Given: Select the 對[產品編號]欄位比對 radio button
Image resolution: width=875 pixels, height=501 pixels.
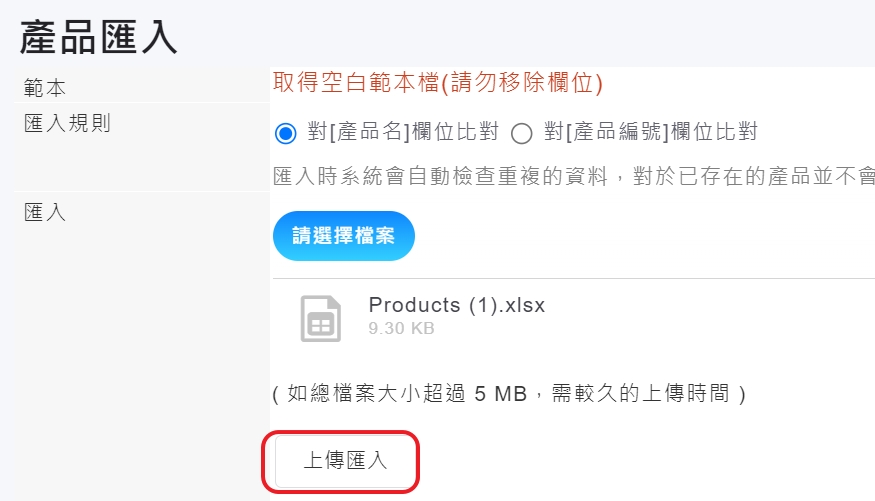Looking at the screenshot, I should click(x=522, y=133).
